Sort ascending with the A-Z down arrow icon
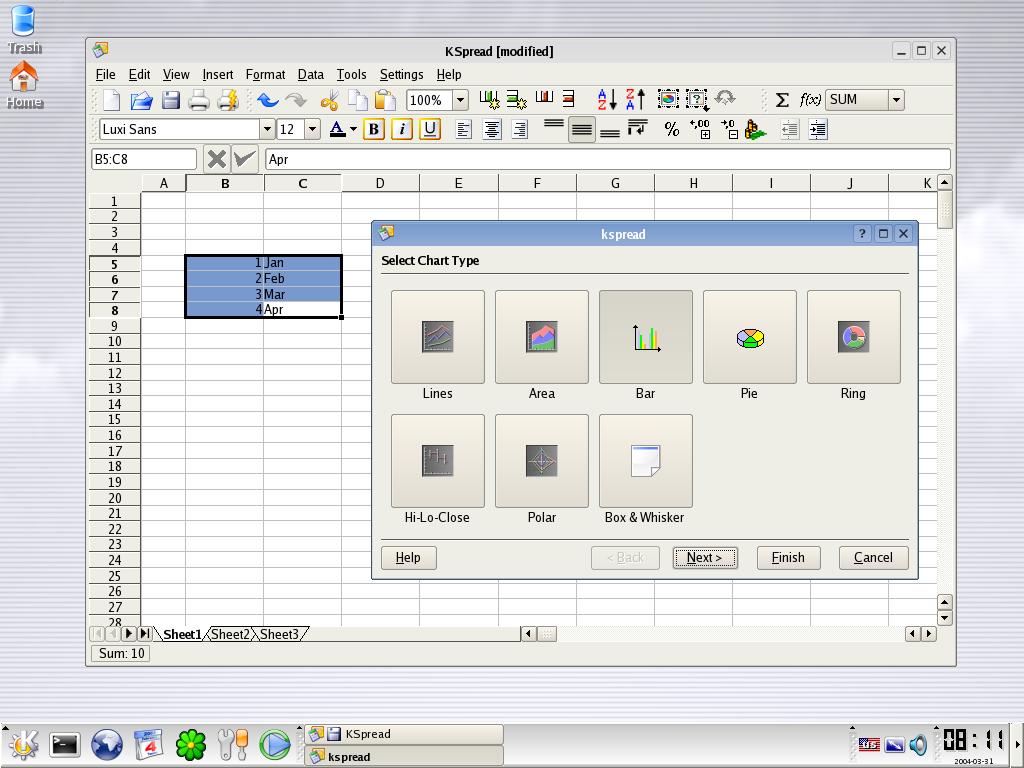The image size is (1024, 768). pos(607,99)
